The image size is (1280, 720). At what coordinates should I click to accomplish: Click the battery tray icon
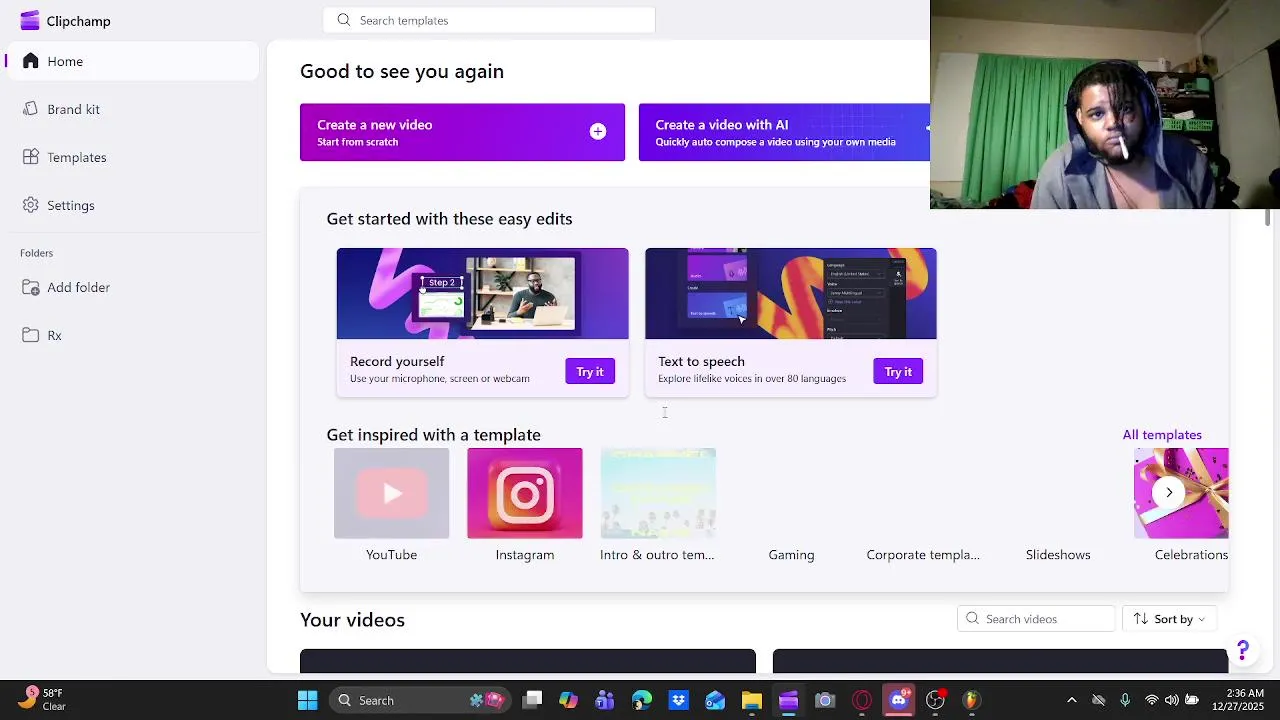1191,700
